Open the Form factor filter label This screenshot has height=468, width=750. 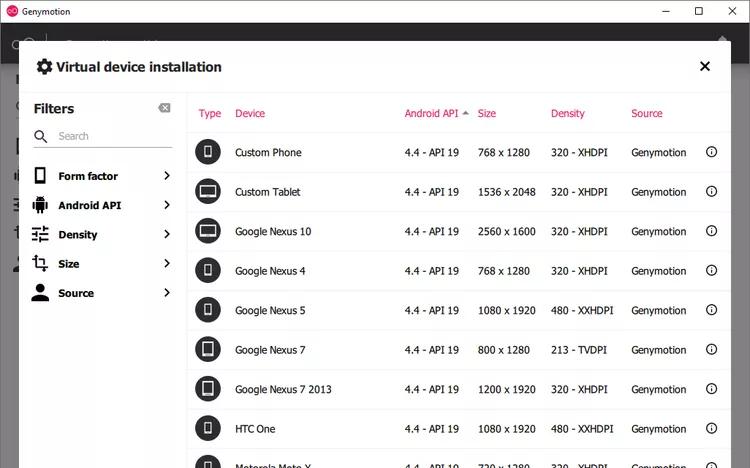click(88, 176)
